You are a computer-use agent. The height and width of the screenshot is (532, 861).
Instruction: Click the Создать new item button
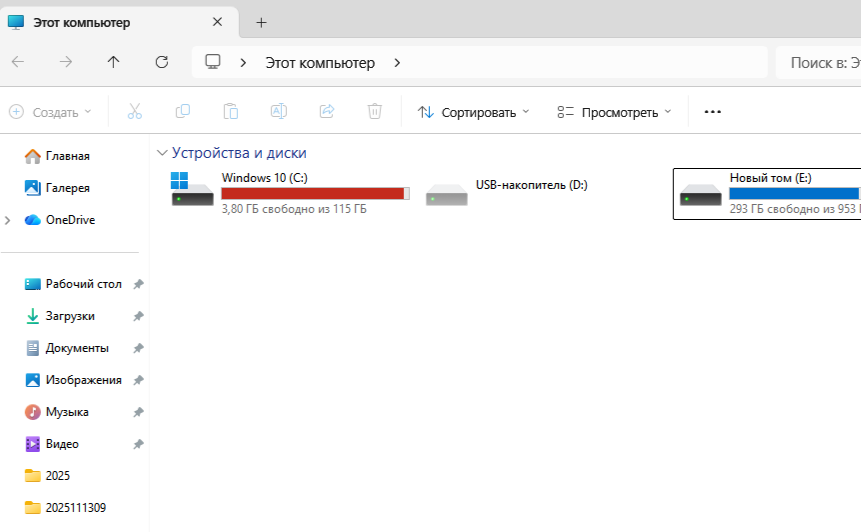50,112
